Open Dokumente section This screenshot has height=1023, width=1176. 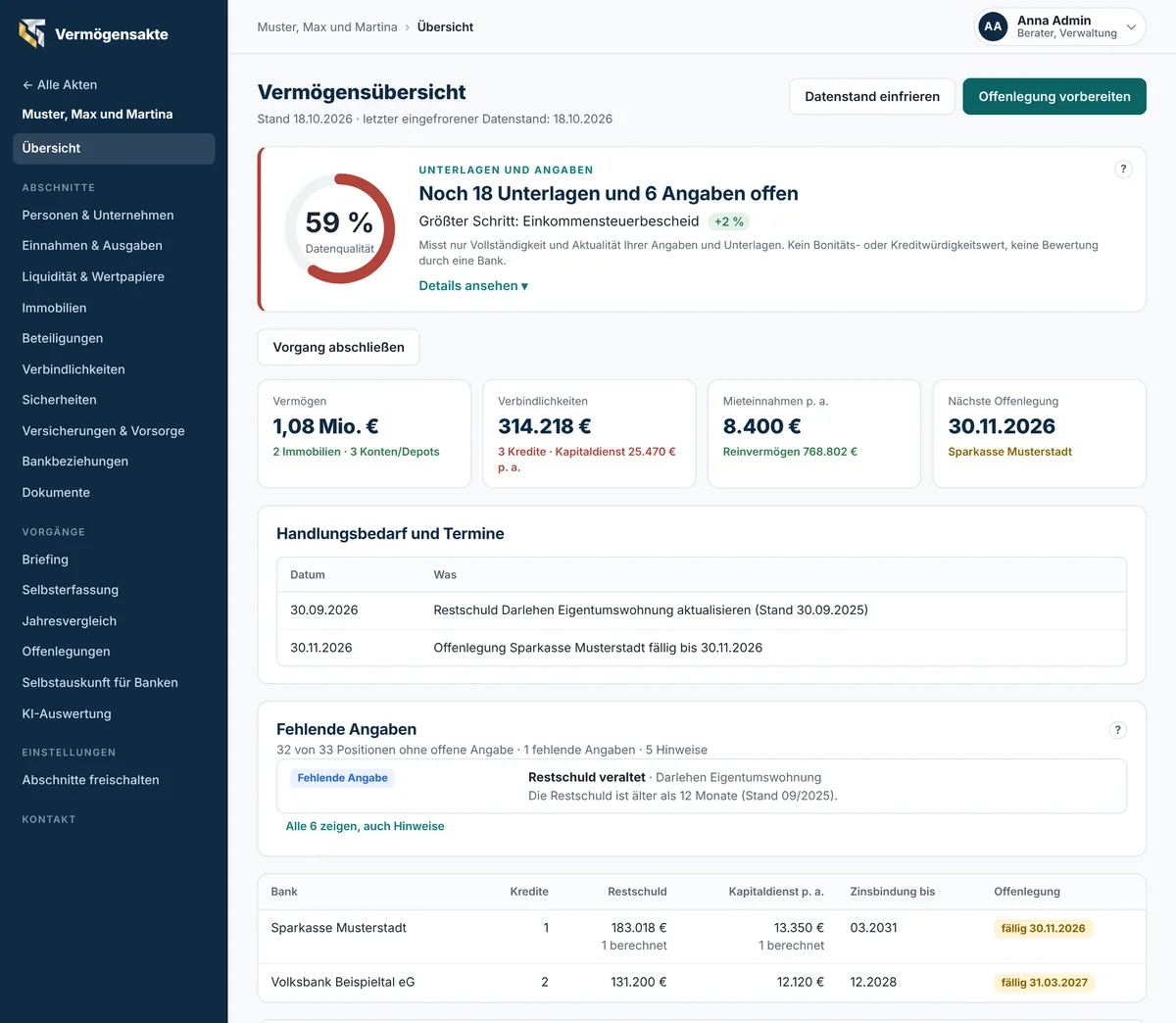click(56, 493)
